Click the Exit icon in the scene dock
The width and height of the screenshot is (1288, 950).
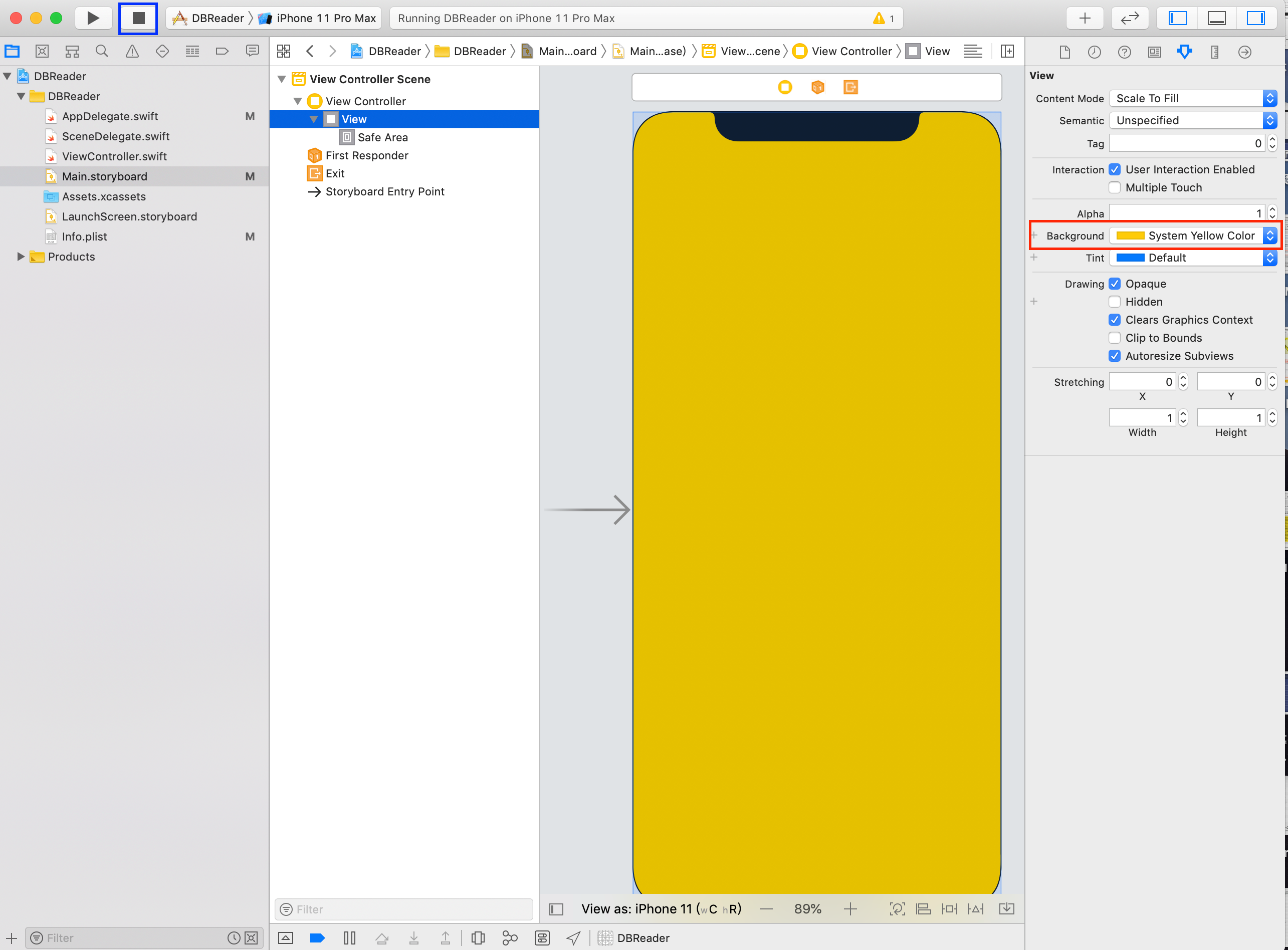[851, 87]
